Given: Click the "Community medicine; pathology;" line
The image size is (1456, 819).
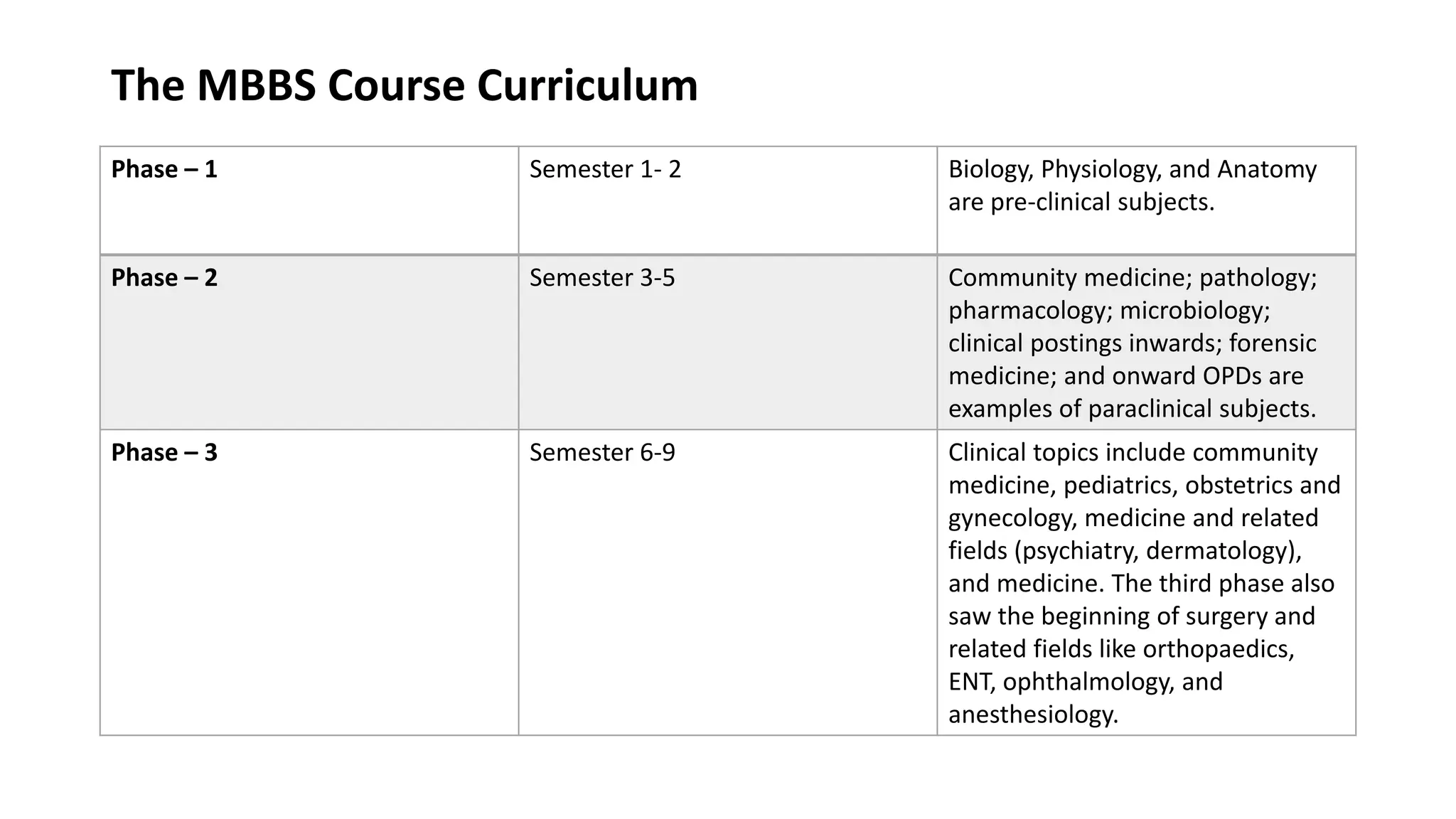Looking at the screenshot, I should pyautogui.click(x=1133, y=277).
